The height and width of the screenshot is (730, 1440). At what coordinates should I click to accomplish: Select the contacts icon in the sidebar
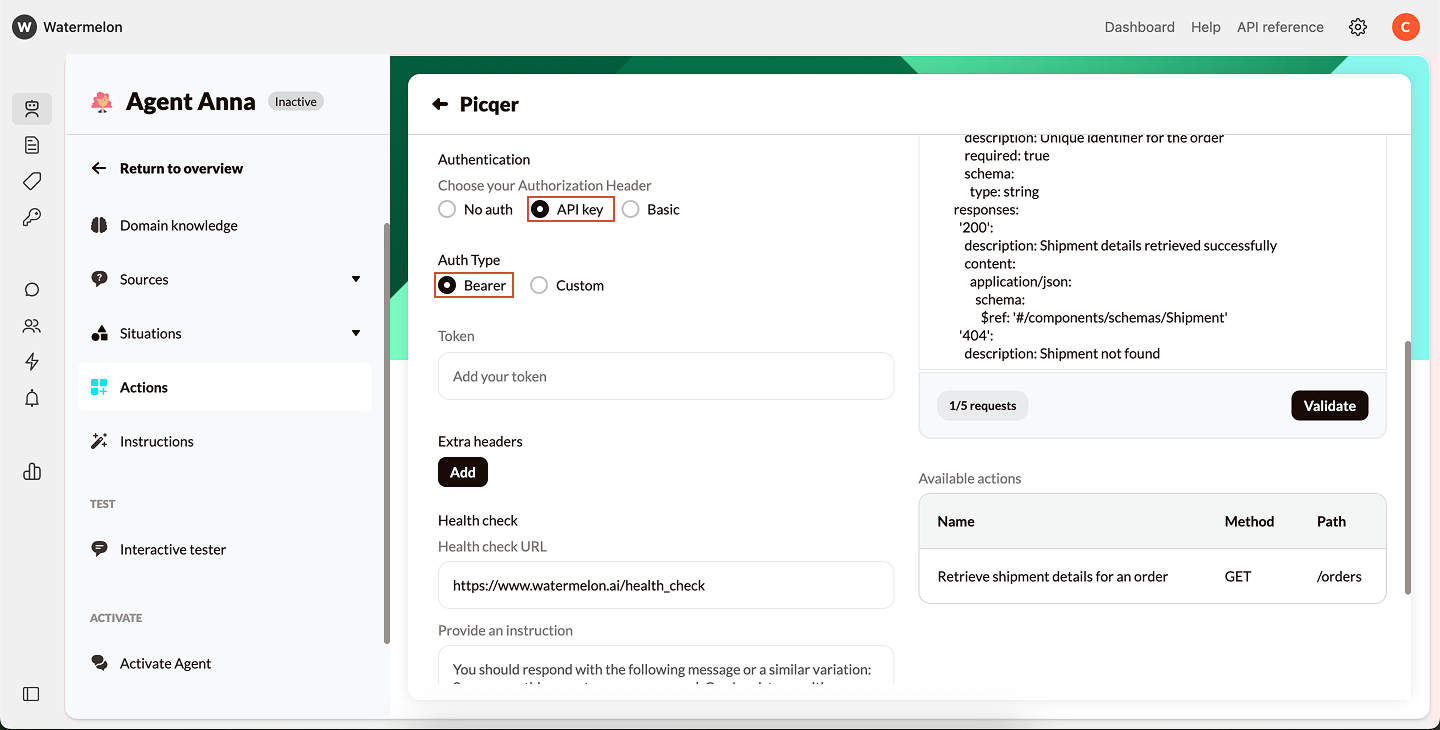click(31, 325)
